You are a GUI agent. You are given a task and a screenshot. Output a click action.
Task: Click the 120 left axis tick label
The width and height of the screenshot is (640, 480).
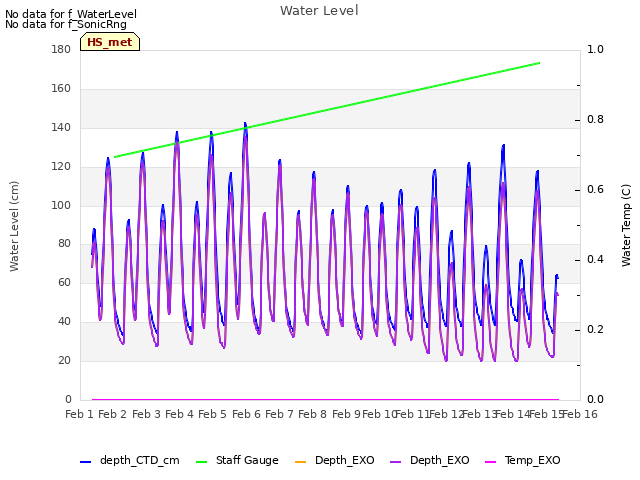click(61, 166)
